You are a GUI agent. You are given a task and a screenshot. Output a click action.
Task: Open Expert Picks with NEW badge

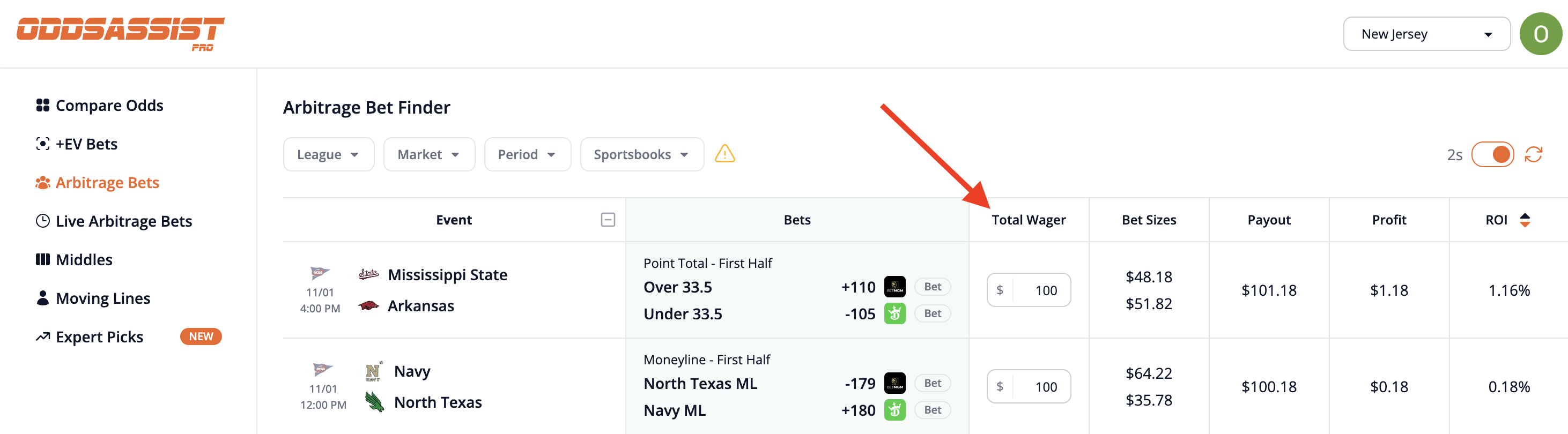click(99, 336)
